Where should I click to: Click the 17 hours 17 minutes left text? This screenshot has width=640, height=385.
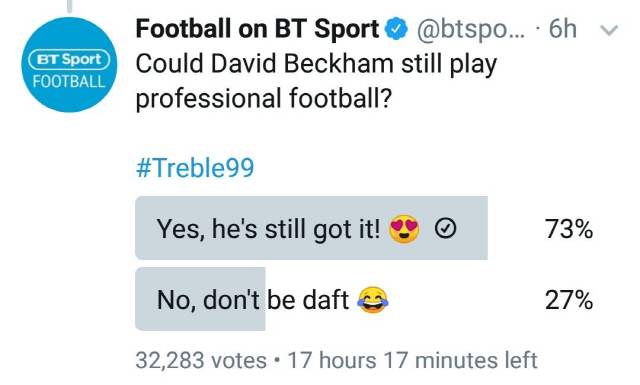point(412,360)
